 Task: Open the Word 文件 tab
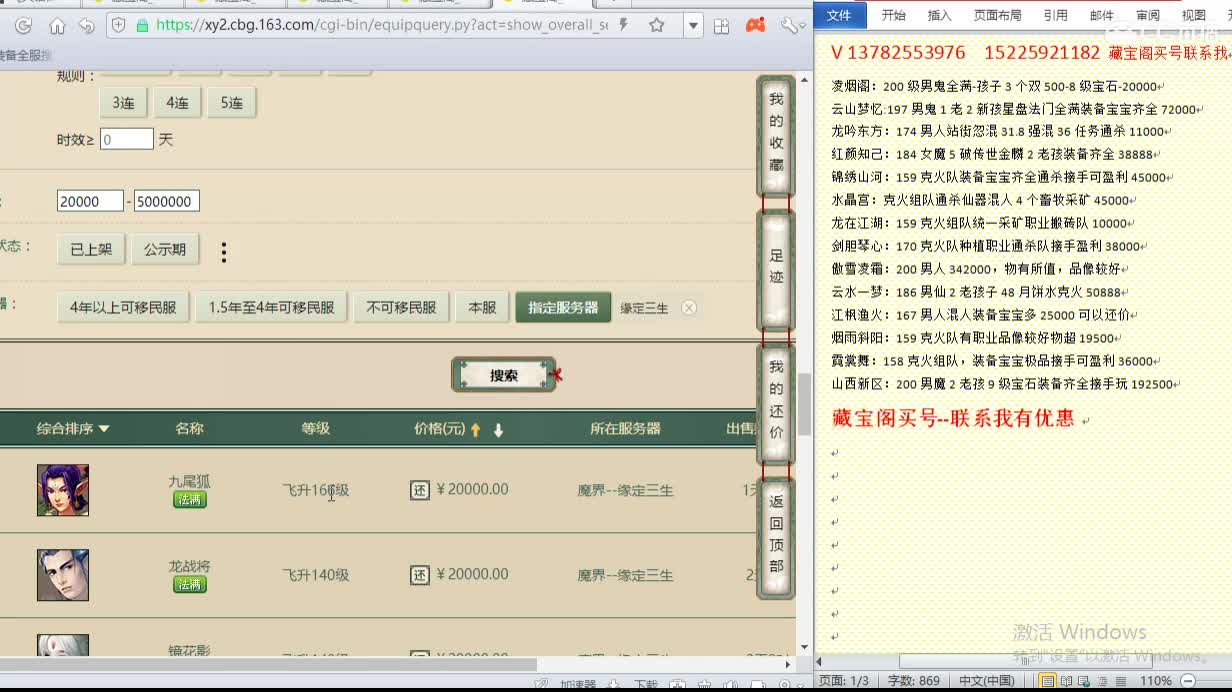coord(839,14)
